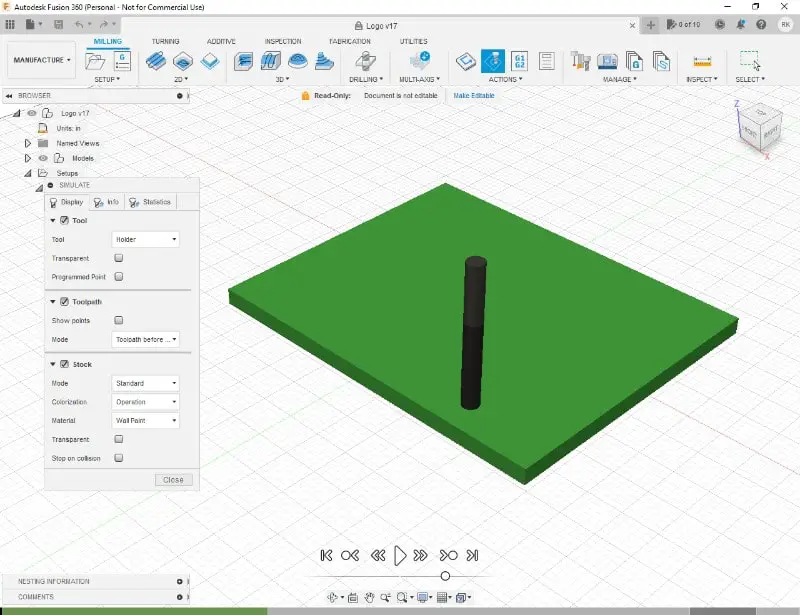Open the Info tab in Simulate

[x=107, y=202]
